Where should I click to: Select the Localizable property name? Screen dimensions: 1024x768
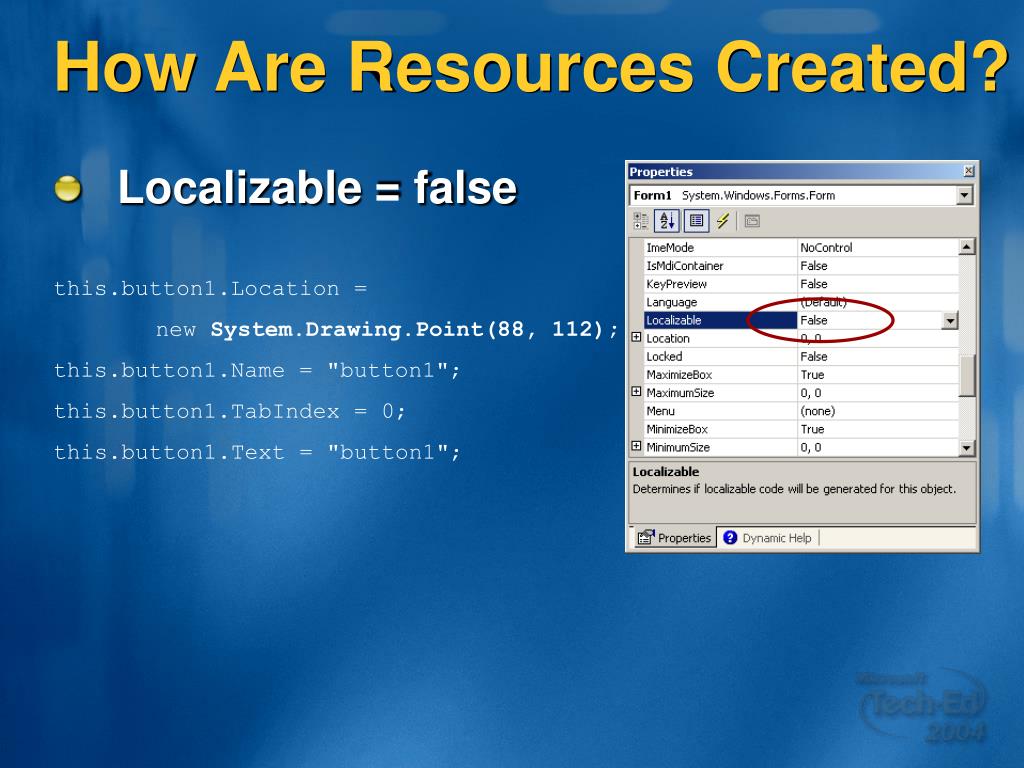click(674, 320)
